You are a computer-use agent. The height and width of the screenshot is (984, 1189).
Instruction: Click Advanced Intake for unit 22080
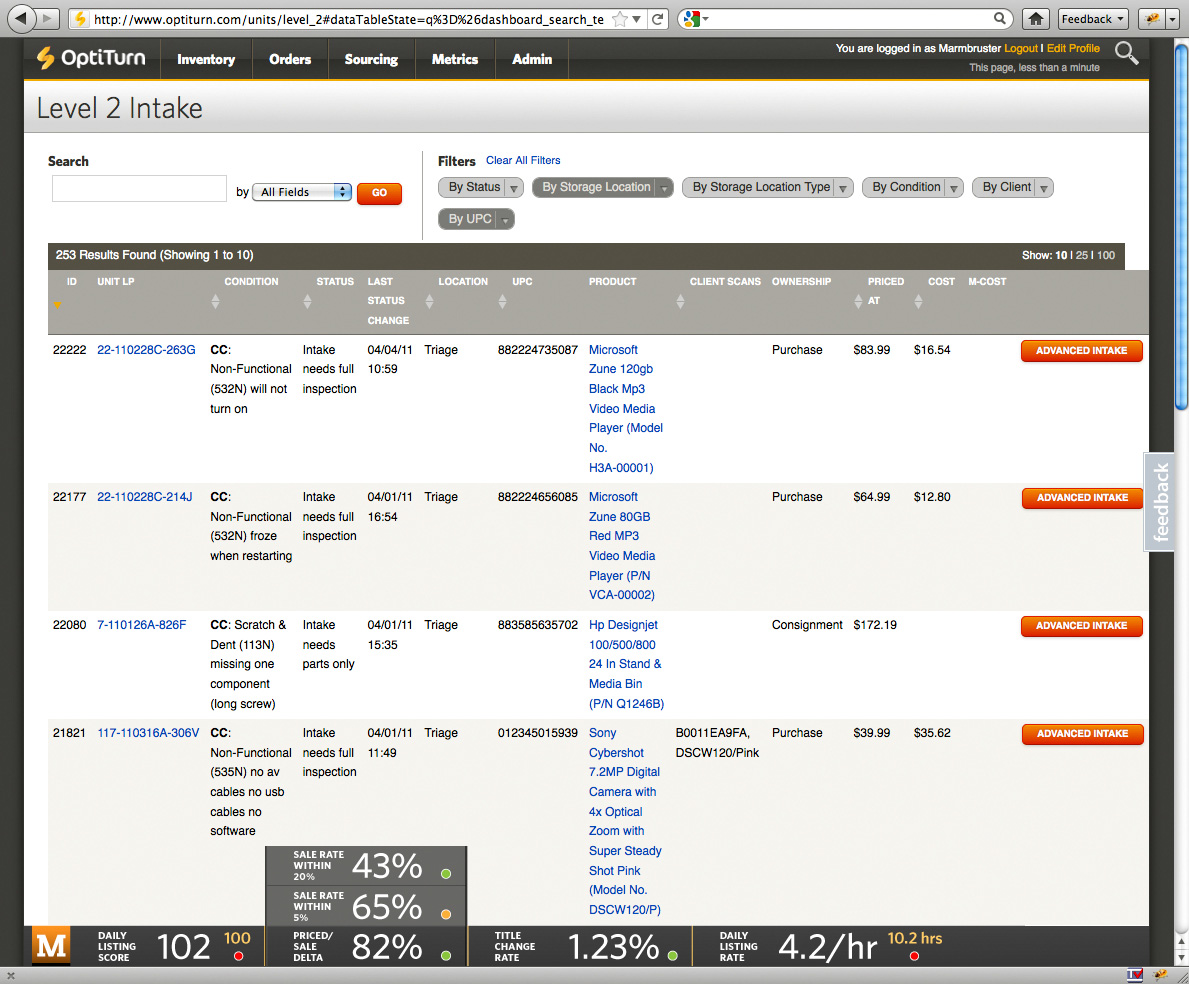tap(1081, 625)
